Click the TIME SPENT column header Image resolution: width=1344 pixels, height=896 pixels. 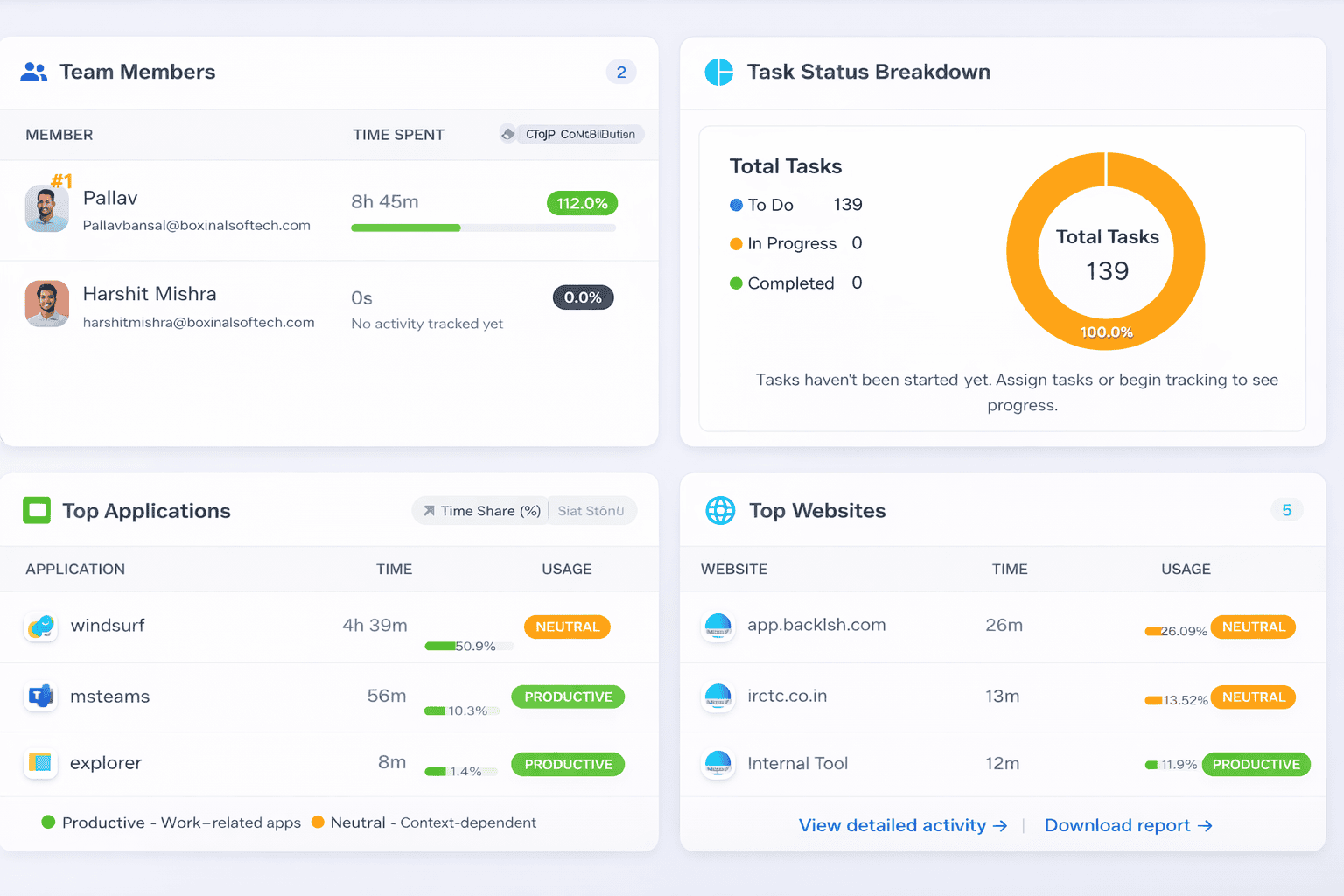click(398, 135)
